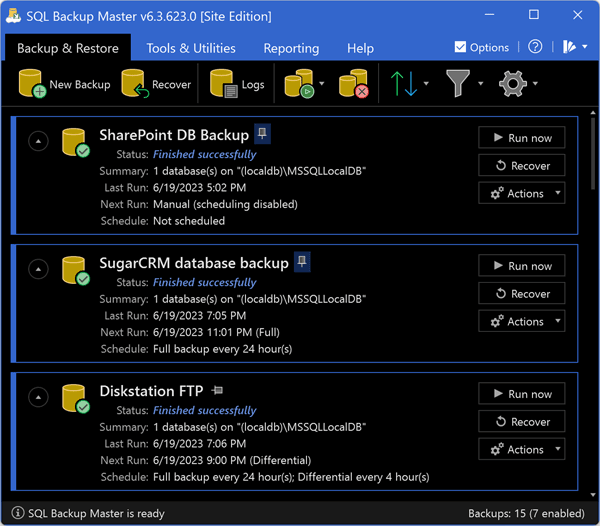Click the funnel filter icon

(458, 84)
